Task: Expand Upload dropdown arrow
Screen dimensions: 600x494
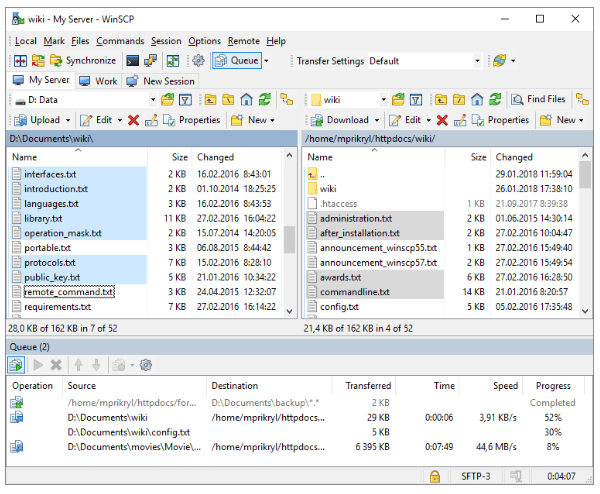Action: 68,120
